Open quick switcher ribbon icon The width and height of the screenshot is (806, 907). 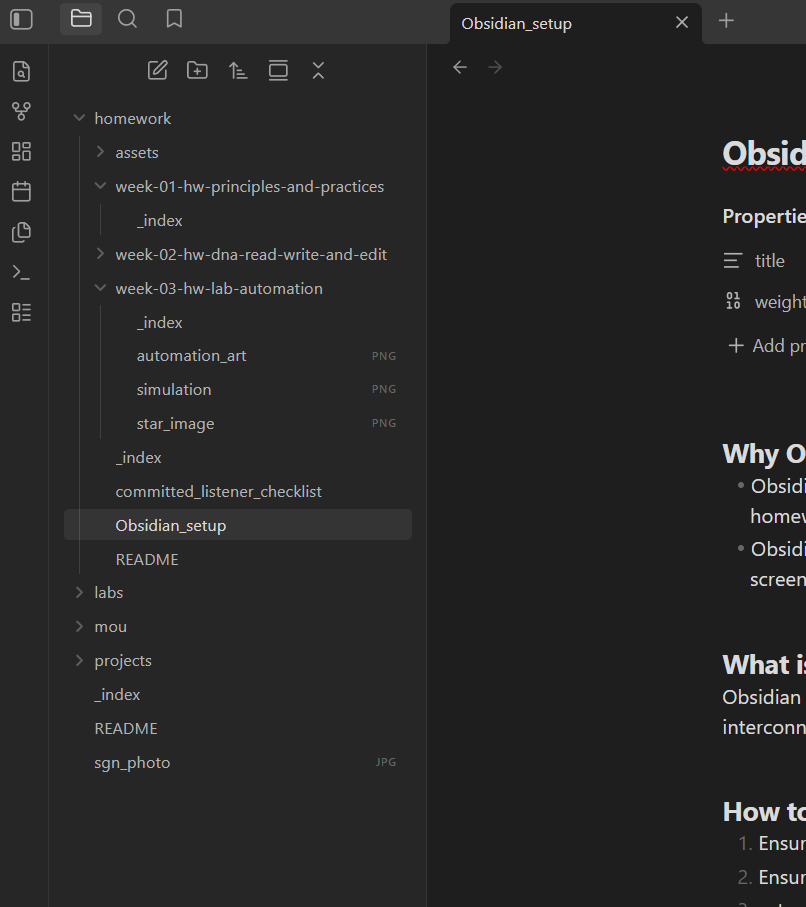click(21, 71)
